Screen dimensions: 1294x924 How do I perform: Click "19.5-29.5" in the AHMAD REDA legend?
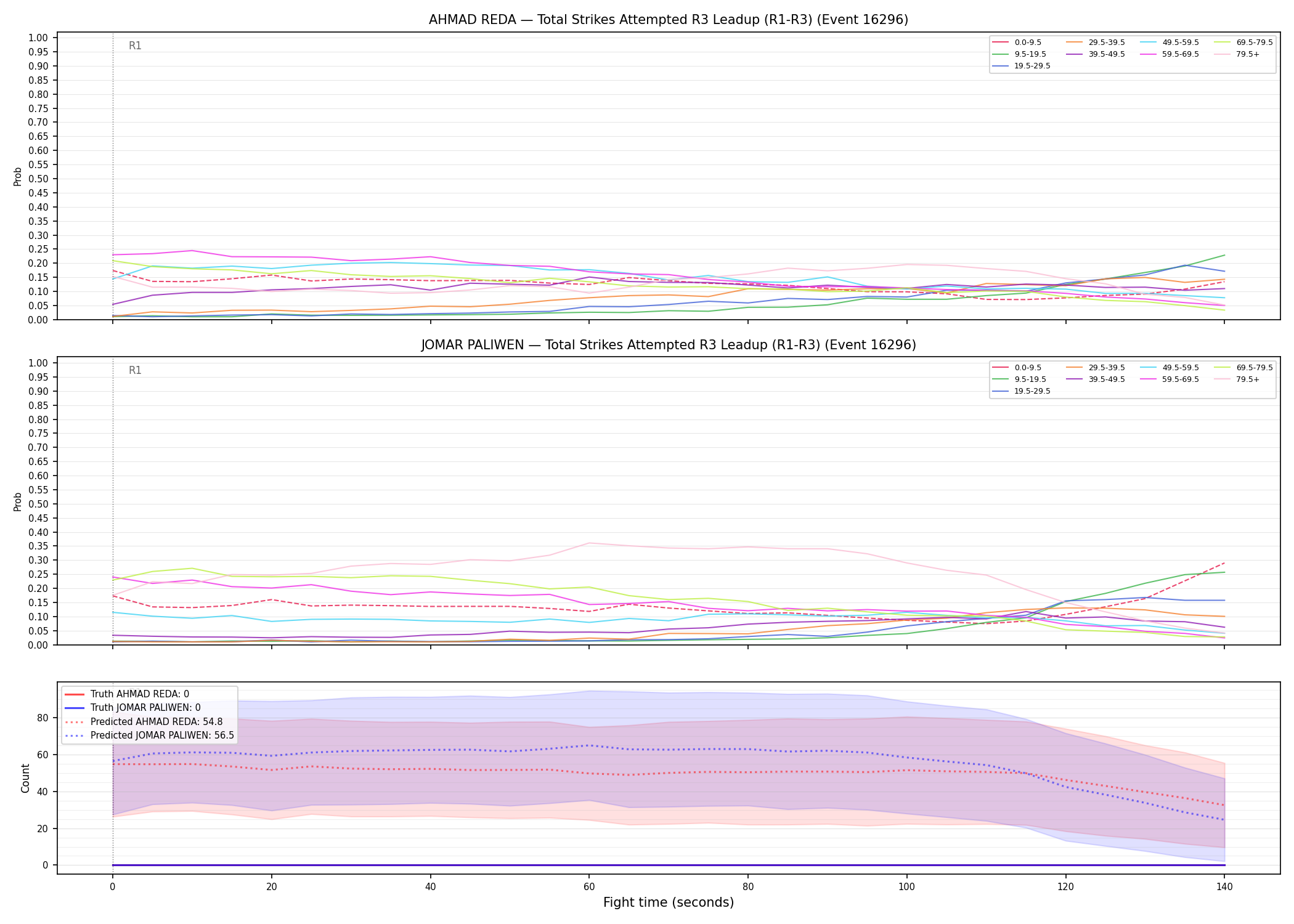click(1033, 66)
